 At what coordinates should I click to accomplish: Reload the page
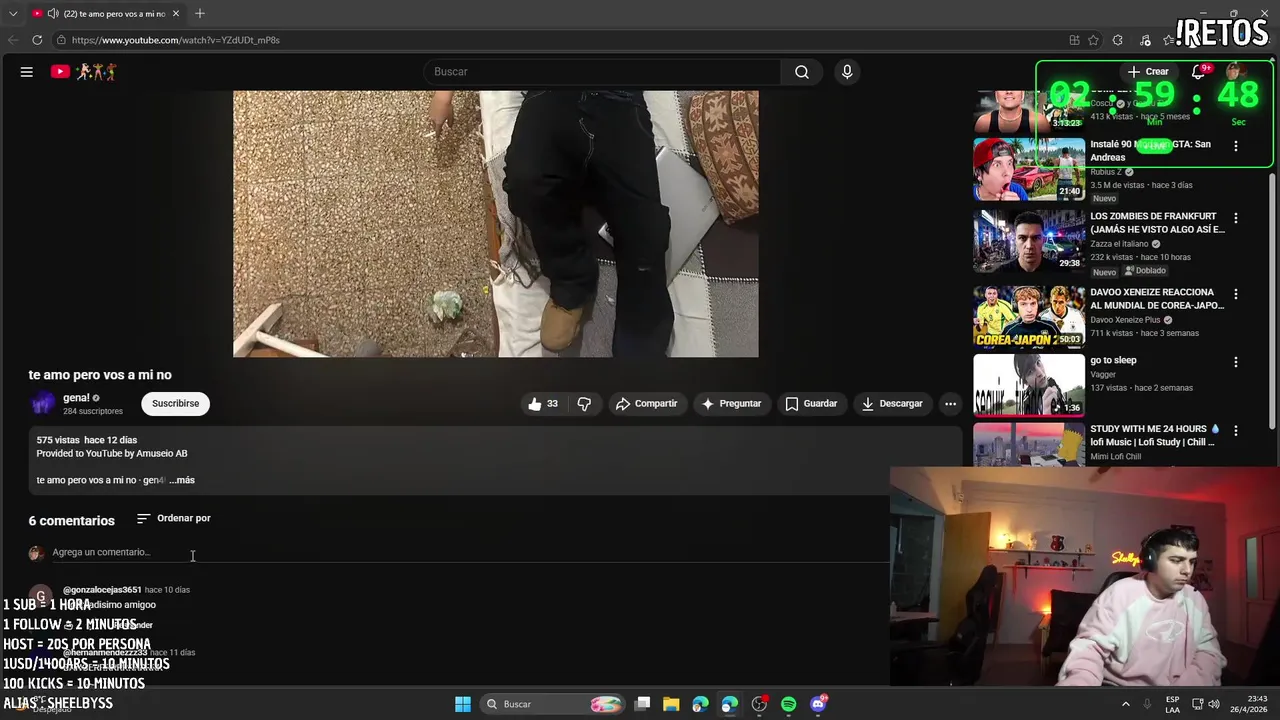click(x=37, y=40)
